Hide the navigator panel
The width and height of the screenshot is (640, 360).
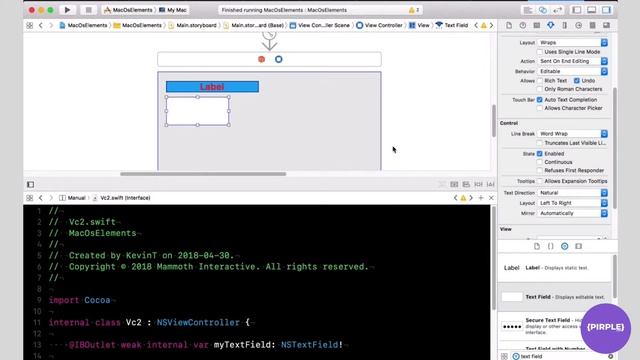pyautogui.click(x=576, y=10)
